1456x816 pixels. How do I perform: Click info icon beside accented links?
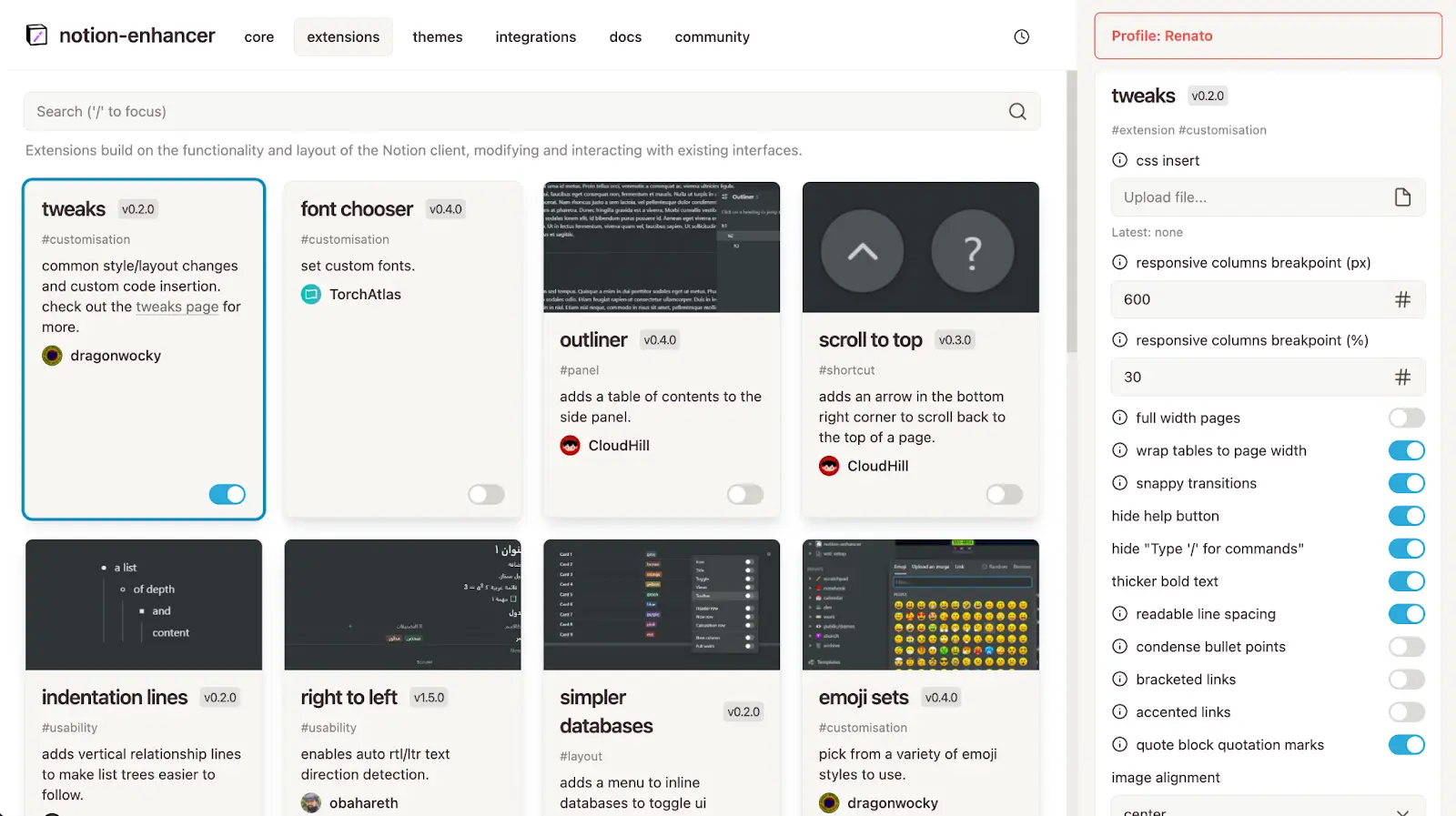(x=1119, y=712)
